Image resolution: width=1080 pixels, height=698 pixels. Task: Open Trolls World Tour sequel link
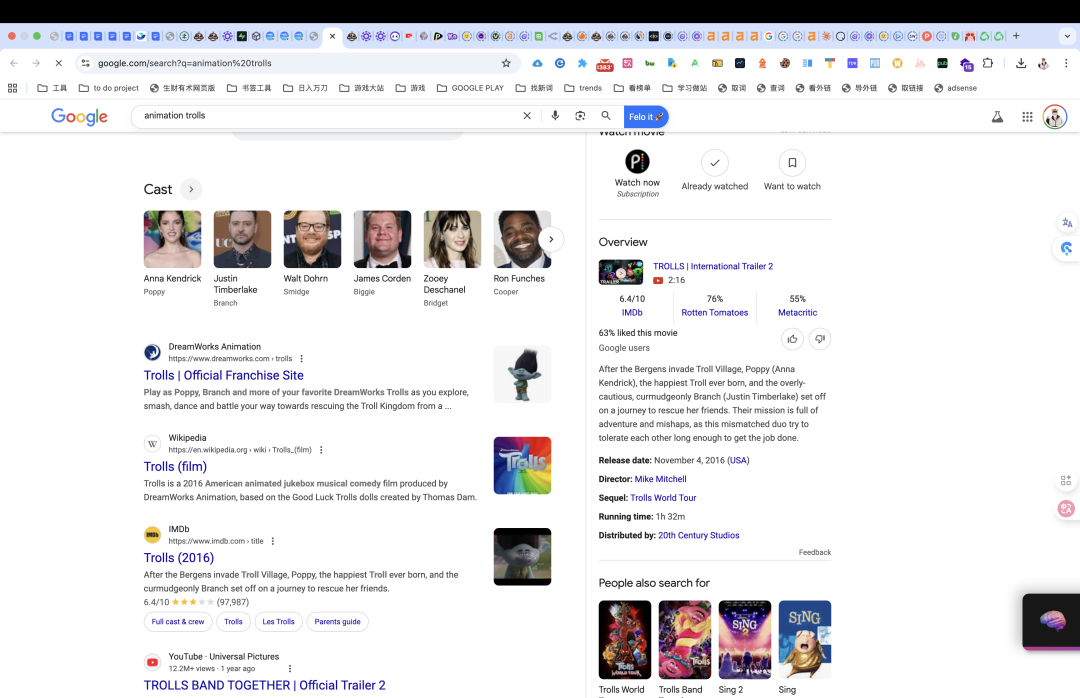pyautogui.click(x=663, y=497)
